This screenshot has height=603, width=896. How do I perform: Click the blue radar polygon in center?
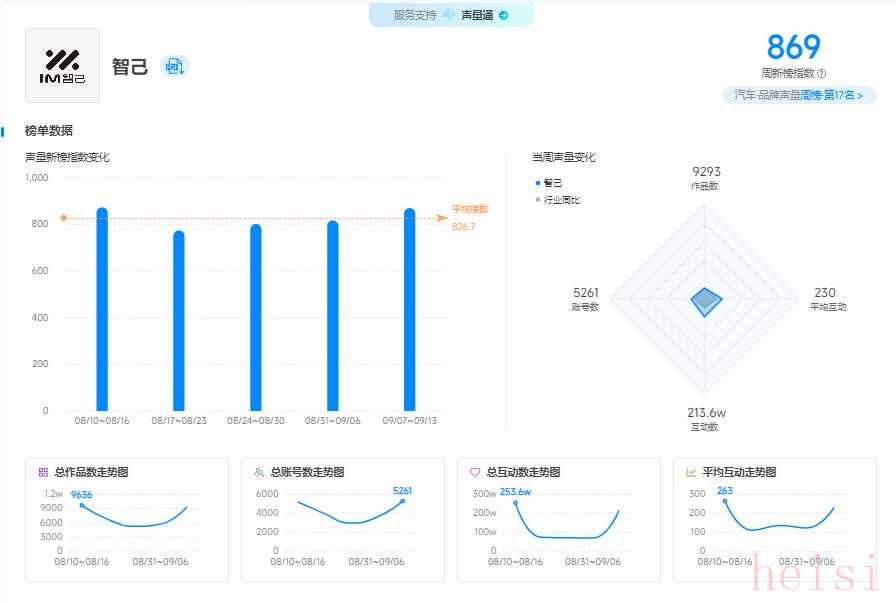(x=706, y=301)
